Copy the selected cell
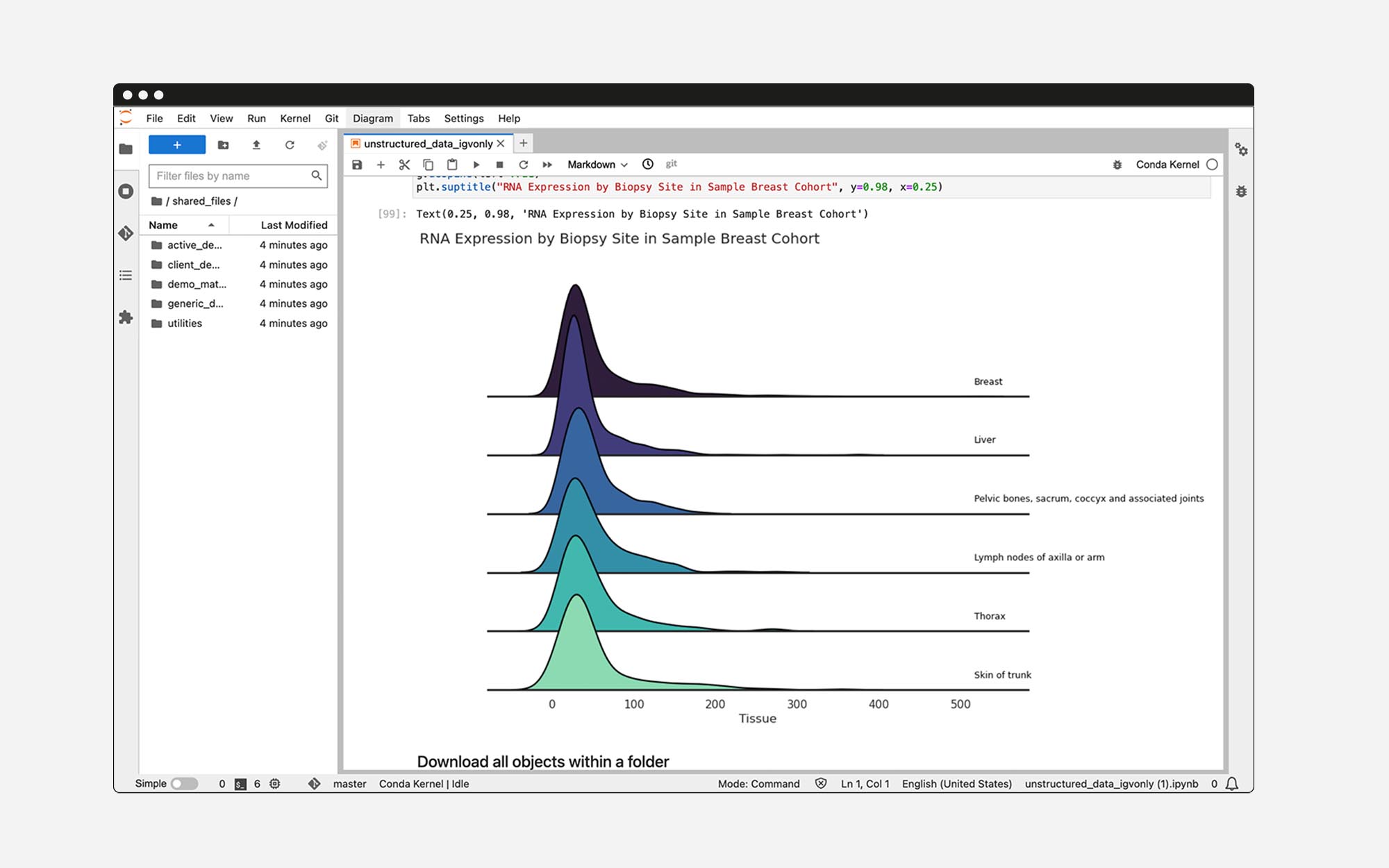 point(429,165)
